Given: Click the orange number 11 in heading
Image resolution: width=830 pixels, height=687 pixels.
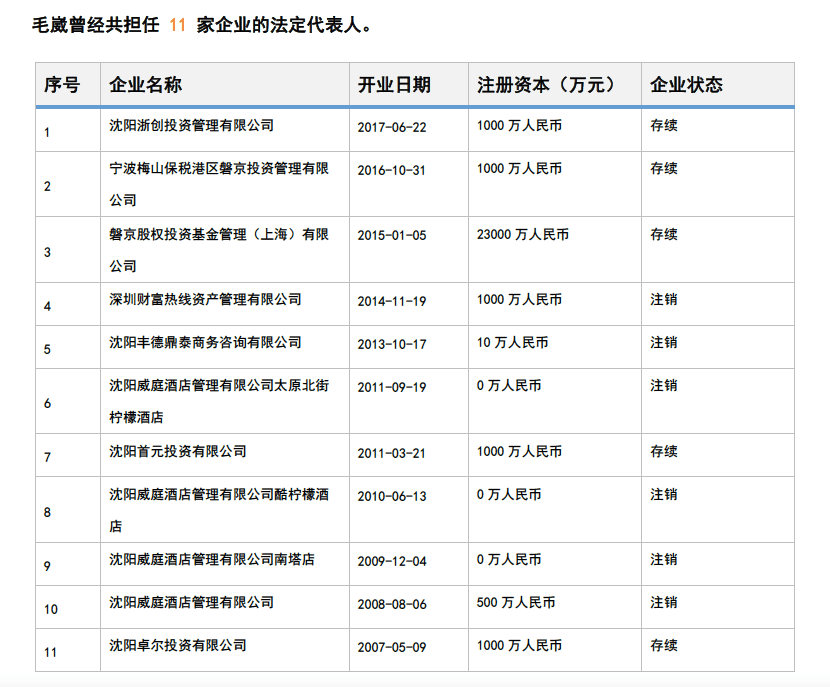Looking at the screenshot, I should [178, 25].
